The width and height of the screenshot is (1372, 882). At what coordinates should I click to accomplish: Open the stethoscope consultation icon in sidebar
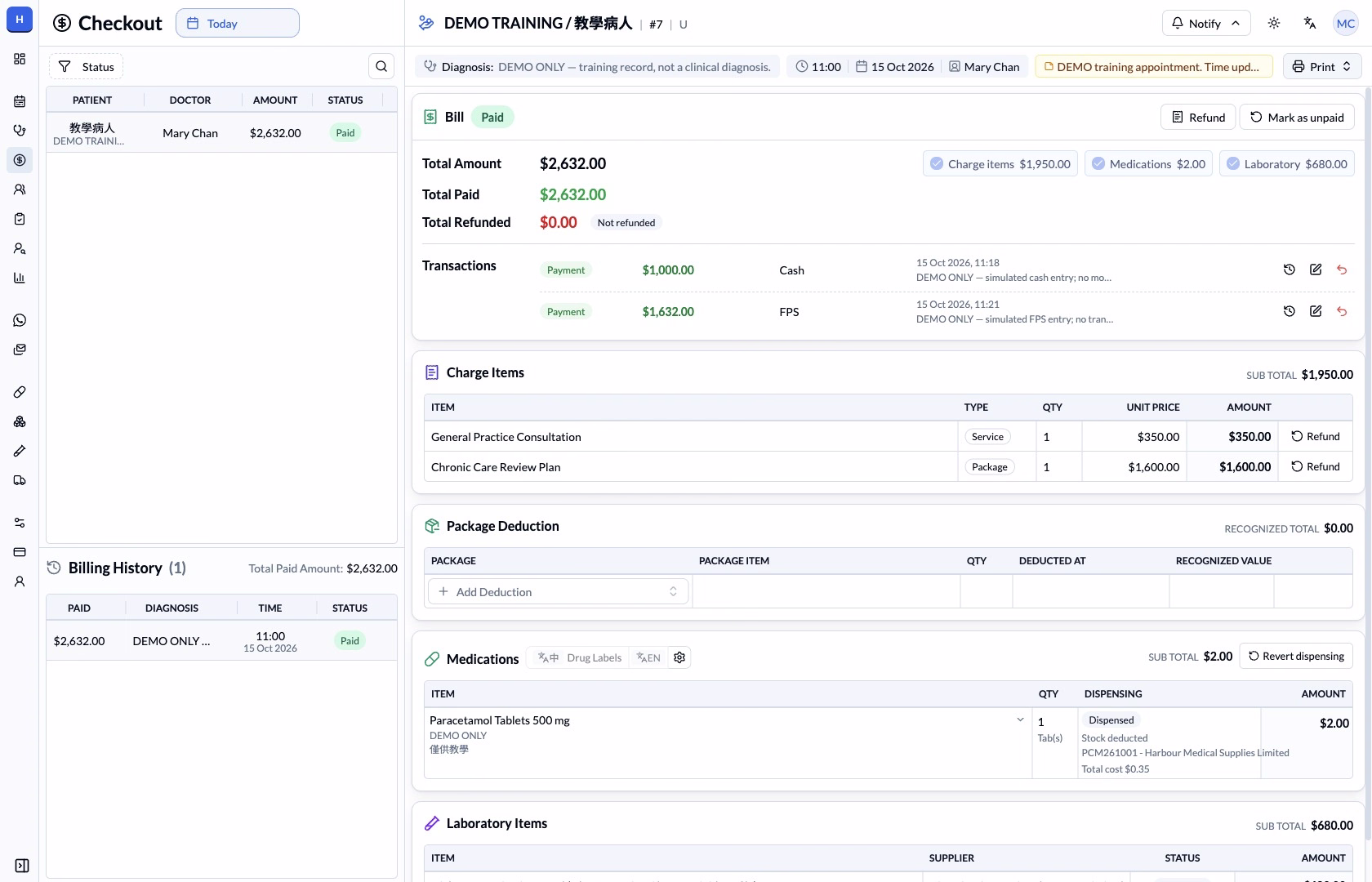coord(20,131)
